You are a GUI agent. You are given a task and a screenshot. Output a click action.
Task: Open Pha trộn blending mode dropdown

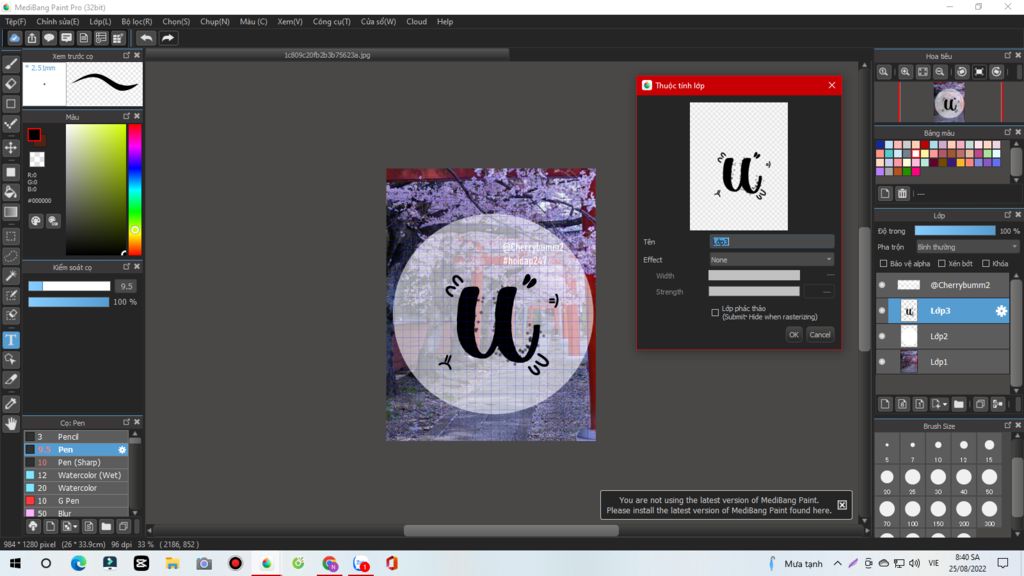(x=967, y=248)
